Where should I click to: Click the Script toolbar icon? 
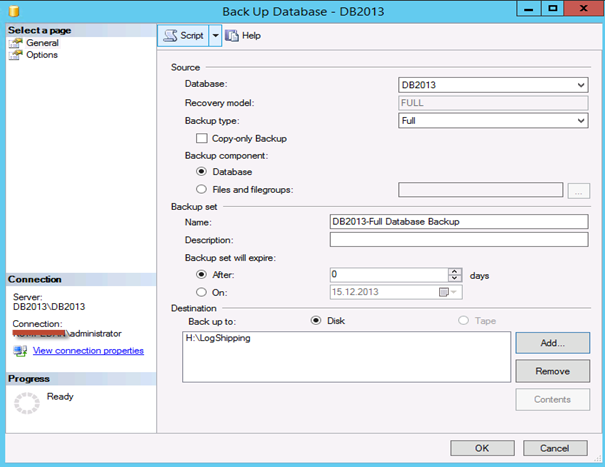(169, 35)
